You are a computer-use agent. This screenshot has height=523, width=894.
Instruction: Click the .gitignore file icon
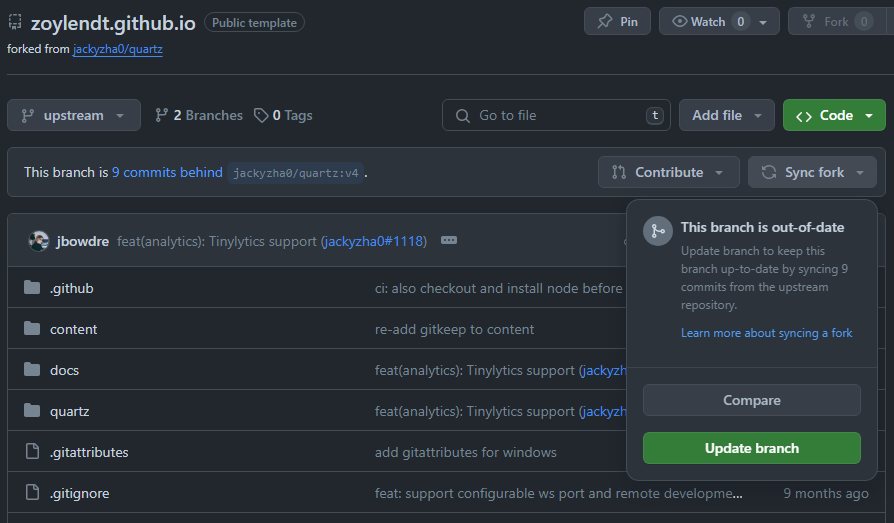pyautogui.click(x=32, y=493)
